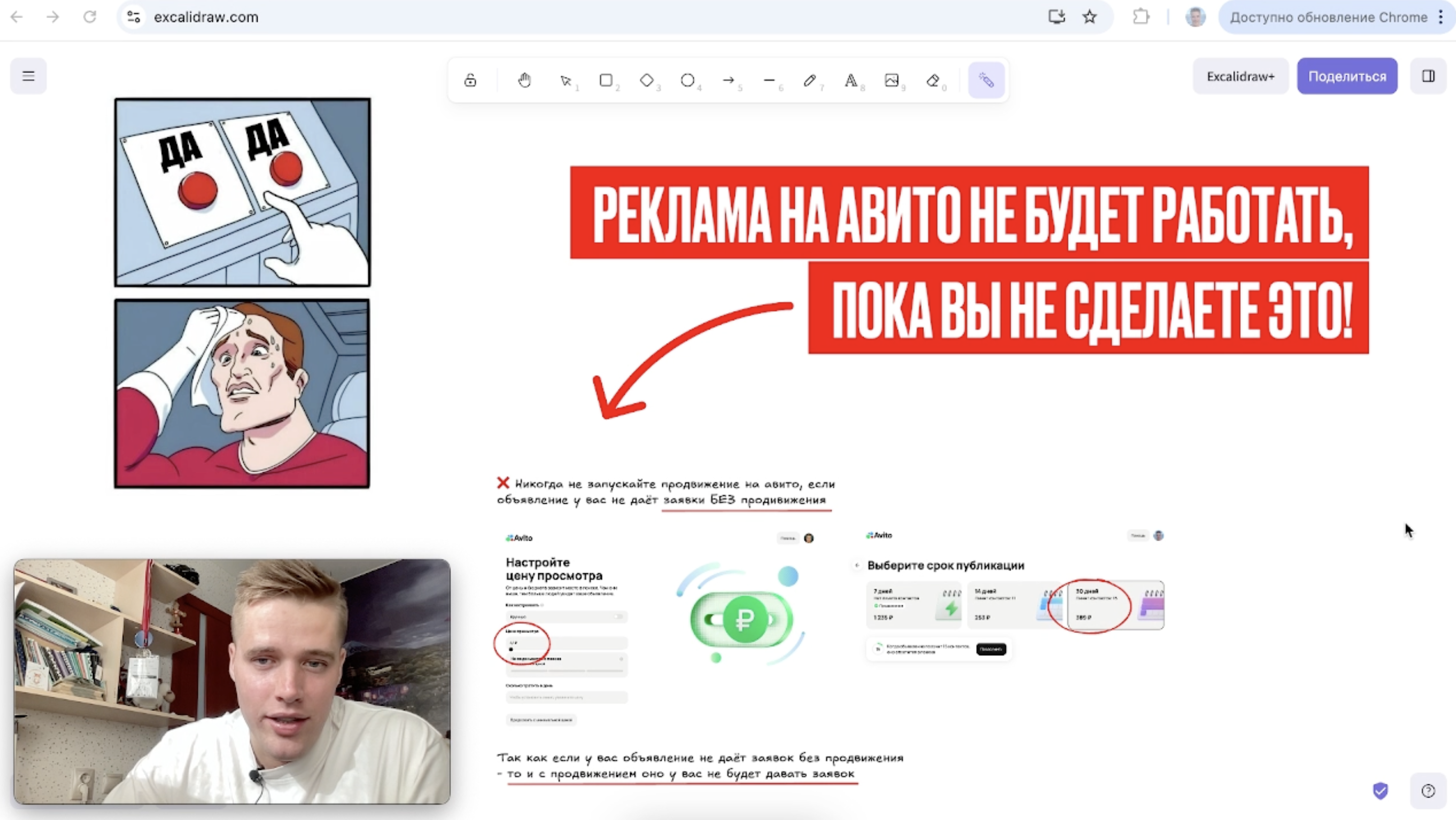The image size is (1456, 820).
Task: Click Доступно обновление Chrome button
Action: pyautogui.click(x=1329, y=17)
